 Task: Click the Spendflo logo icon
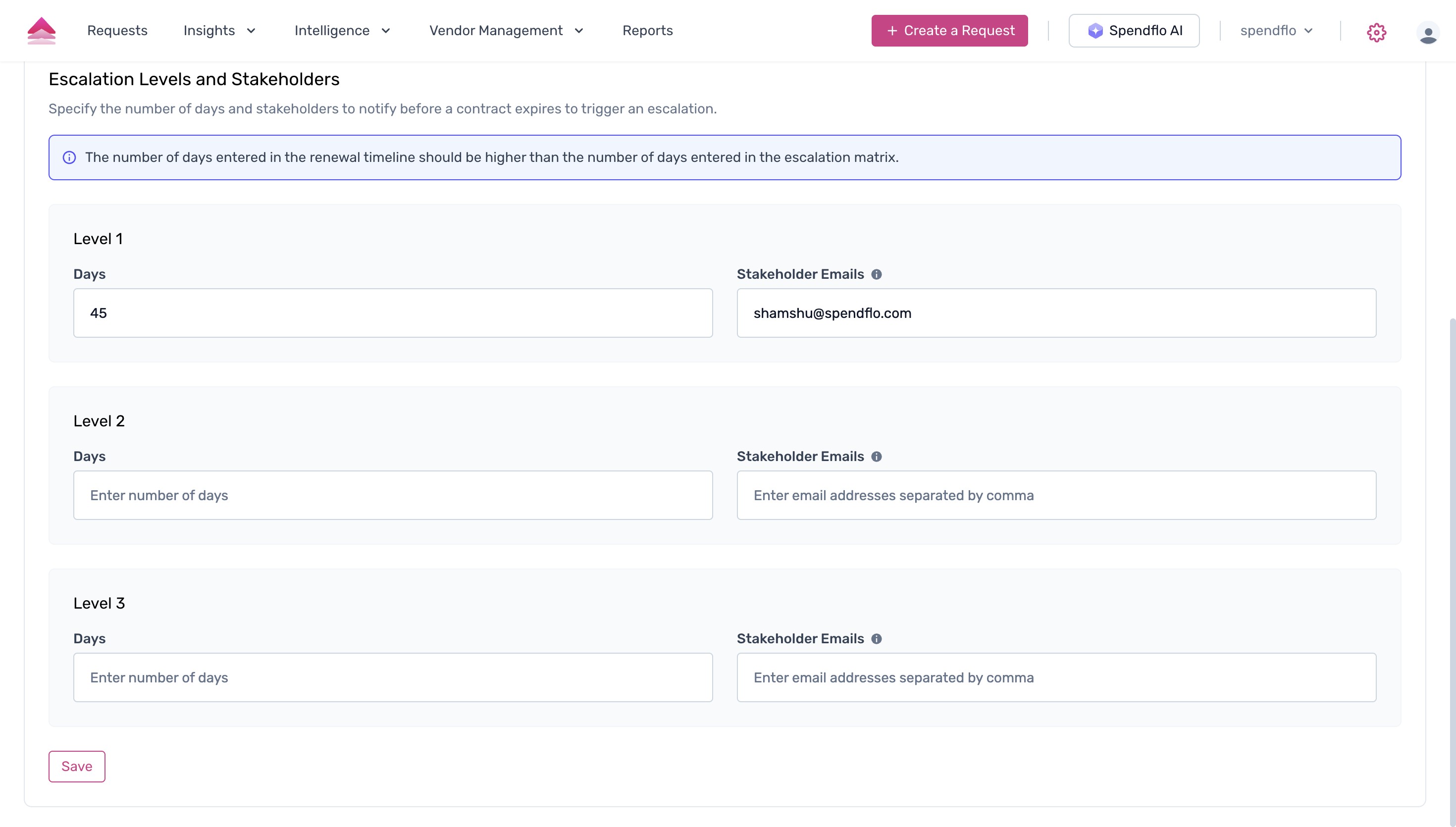point(41,31)
